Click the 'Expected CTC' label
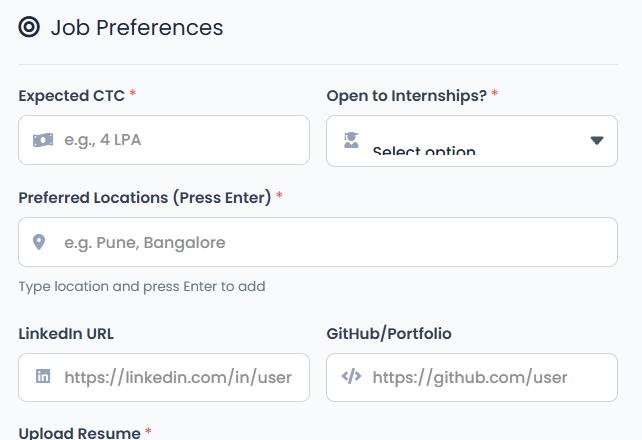The image size is (642, 440). (x=71, y=95)
